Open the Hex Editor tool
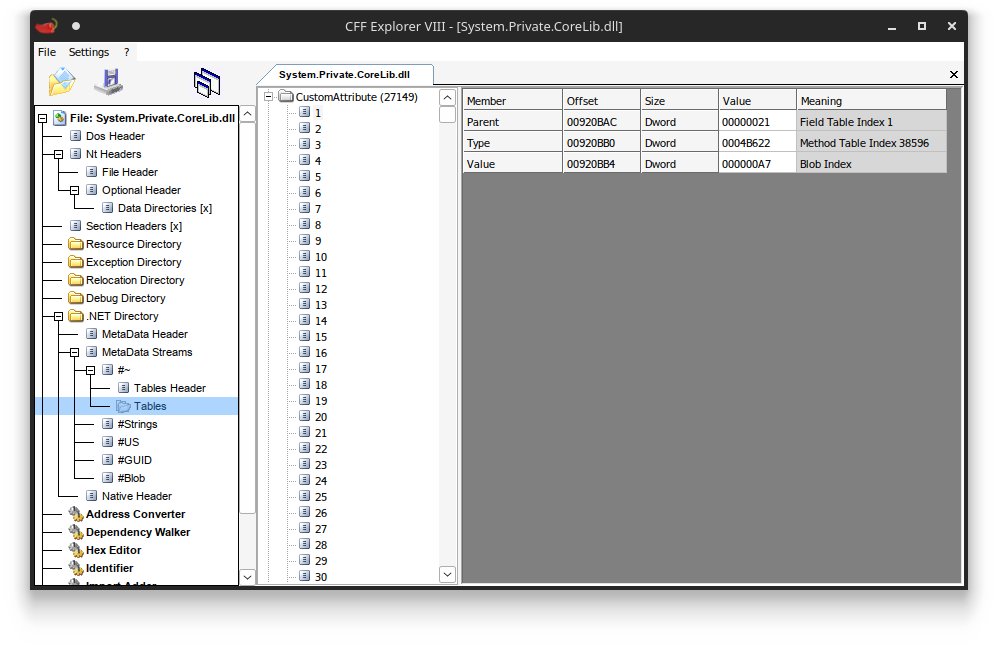Screen dimensions: 998x652 pyautogui.click(x=113, y=550)
